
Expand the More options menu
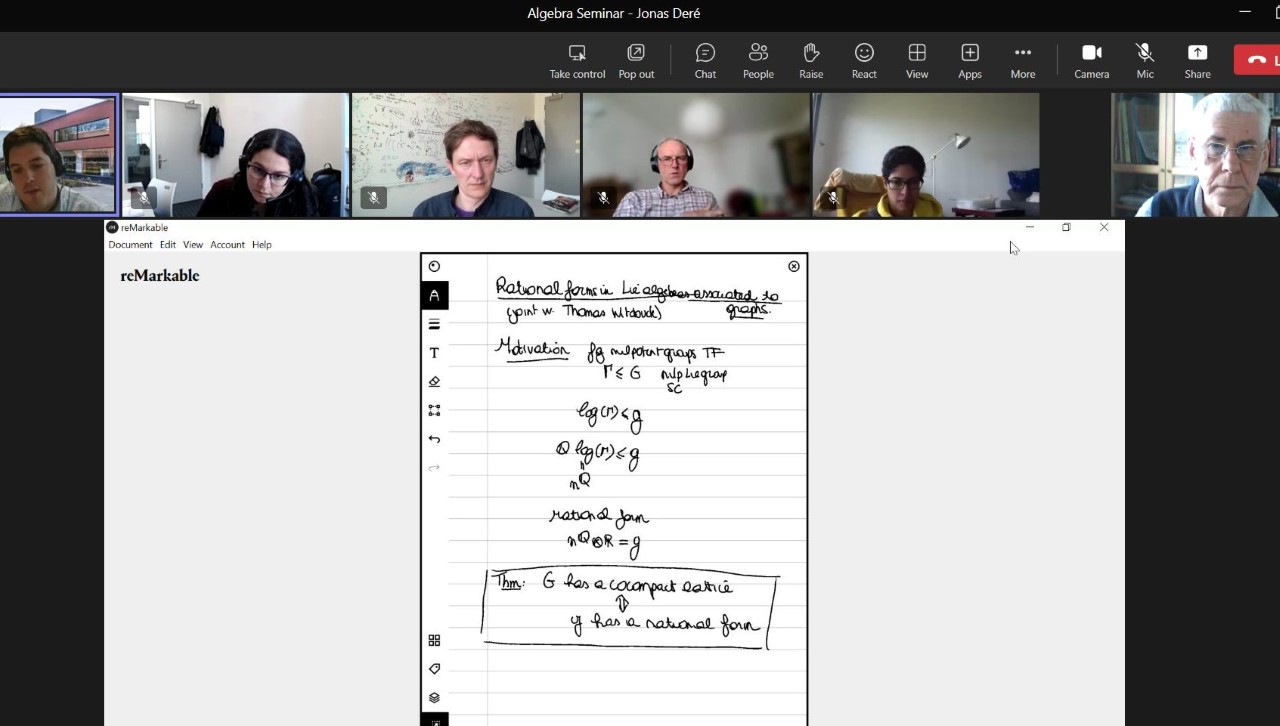(x=1022, y=60)
